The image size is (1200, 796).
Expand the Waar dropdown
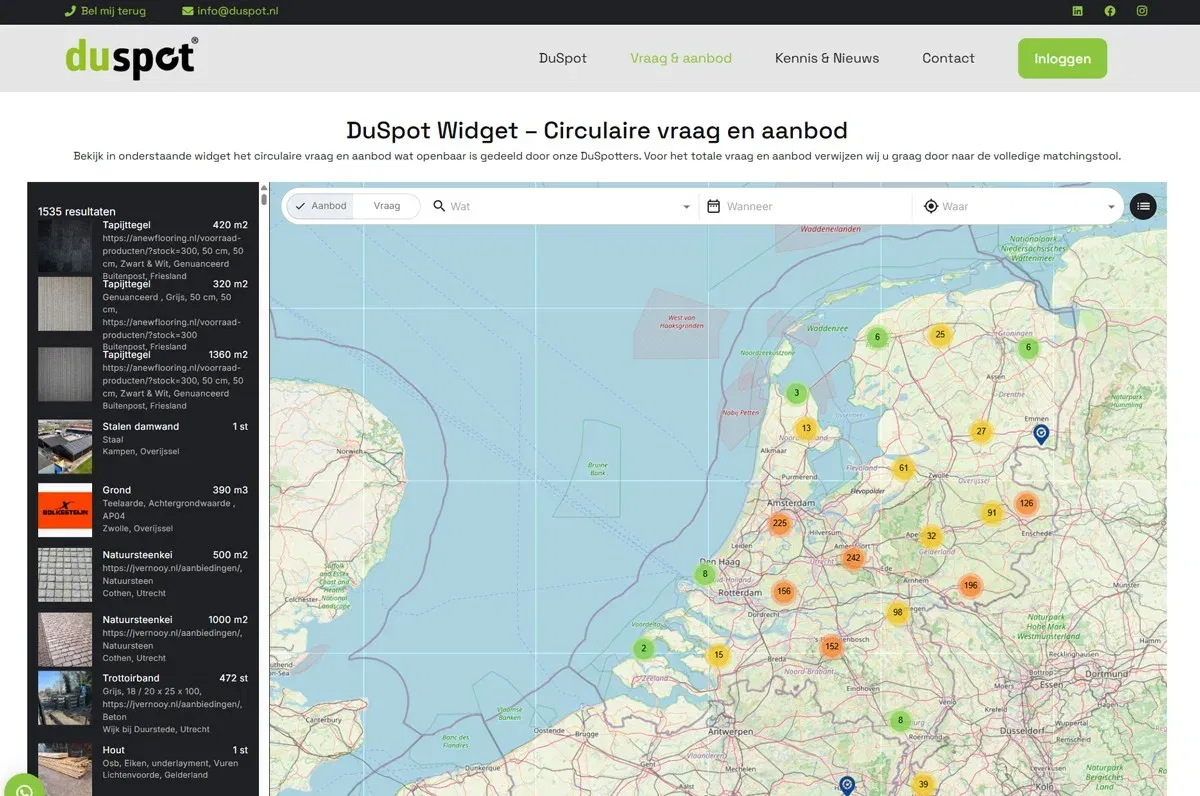pyautogui.click(x=1113, y=206)
